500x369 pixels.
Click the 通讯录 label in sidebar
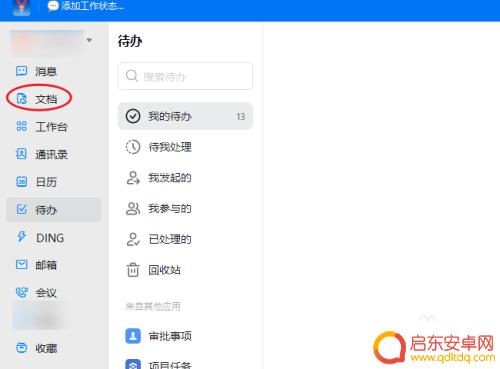(x=51, y=154)
